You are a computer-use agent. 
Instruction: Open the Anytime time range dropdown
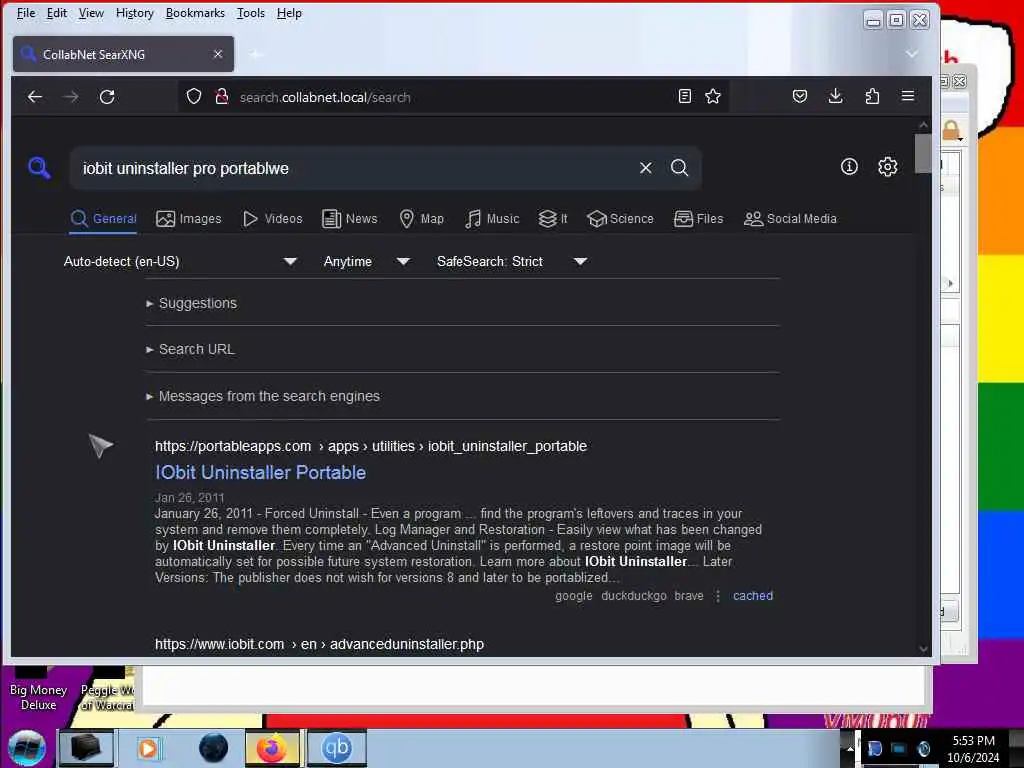366,261
